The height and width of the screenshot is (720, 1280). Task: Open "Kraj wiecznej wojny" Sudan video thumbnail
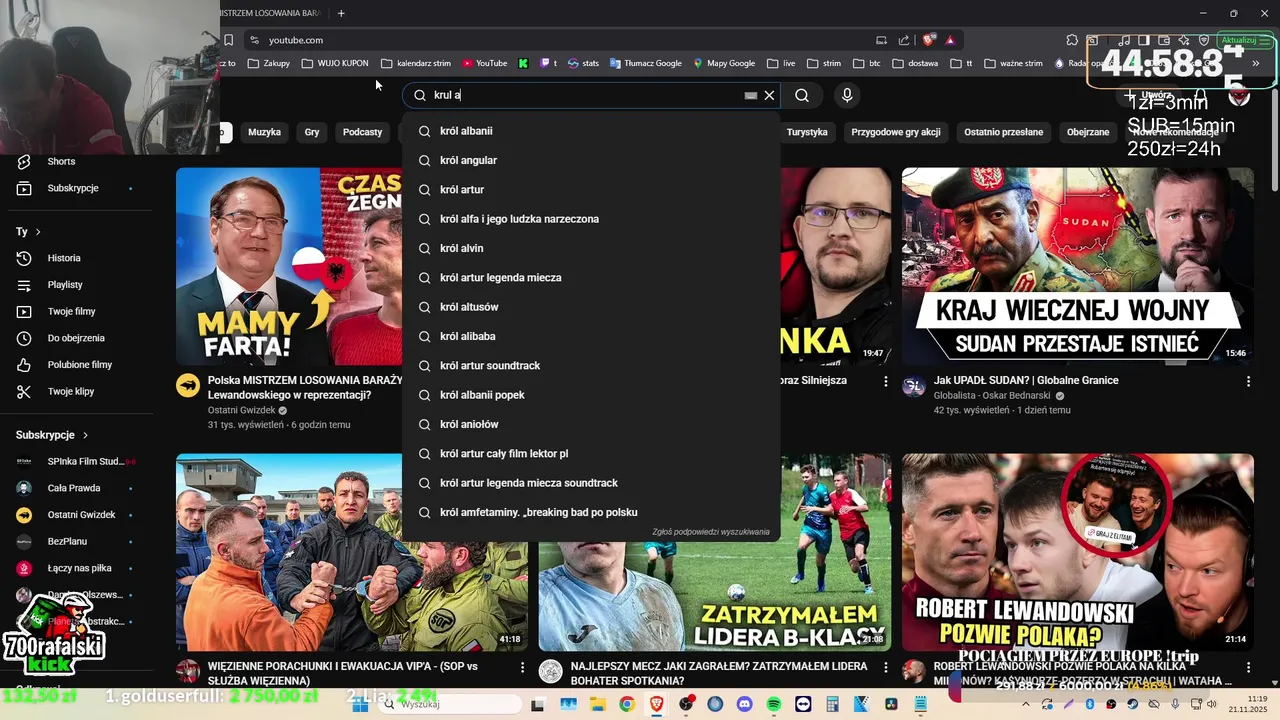click(x=1078, y=266)
